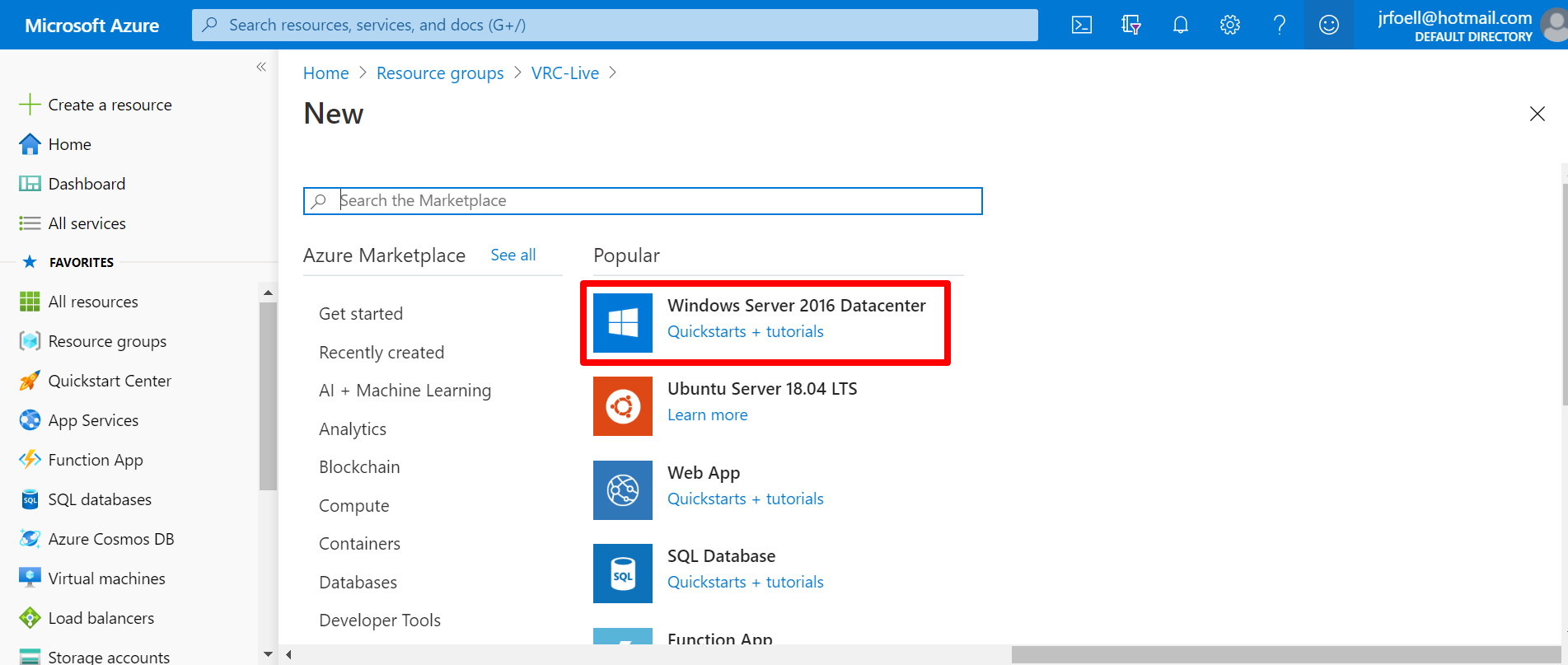
Task: Open Quickstarts + tutorials under Web App
Action: click(746, 499)
